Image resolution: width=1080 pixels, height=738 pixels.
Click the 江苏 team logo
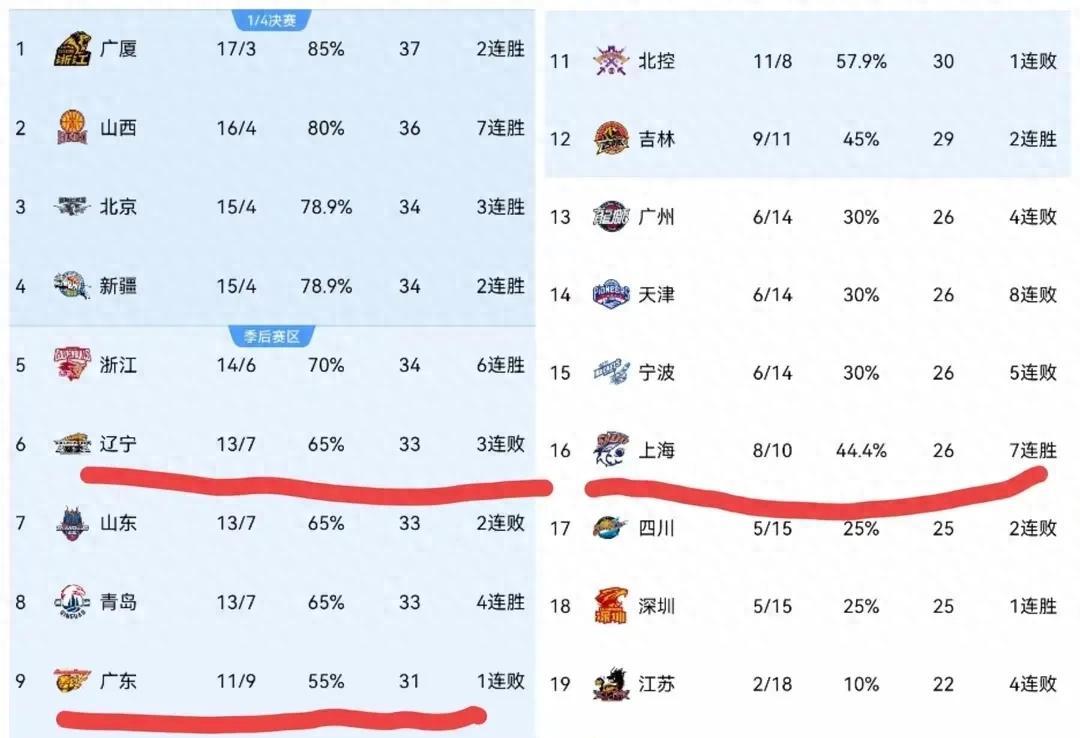pos(610,684)
